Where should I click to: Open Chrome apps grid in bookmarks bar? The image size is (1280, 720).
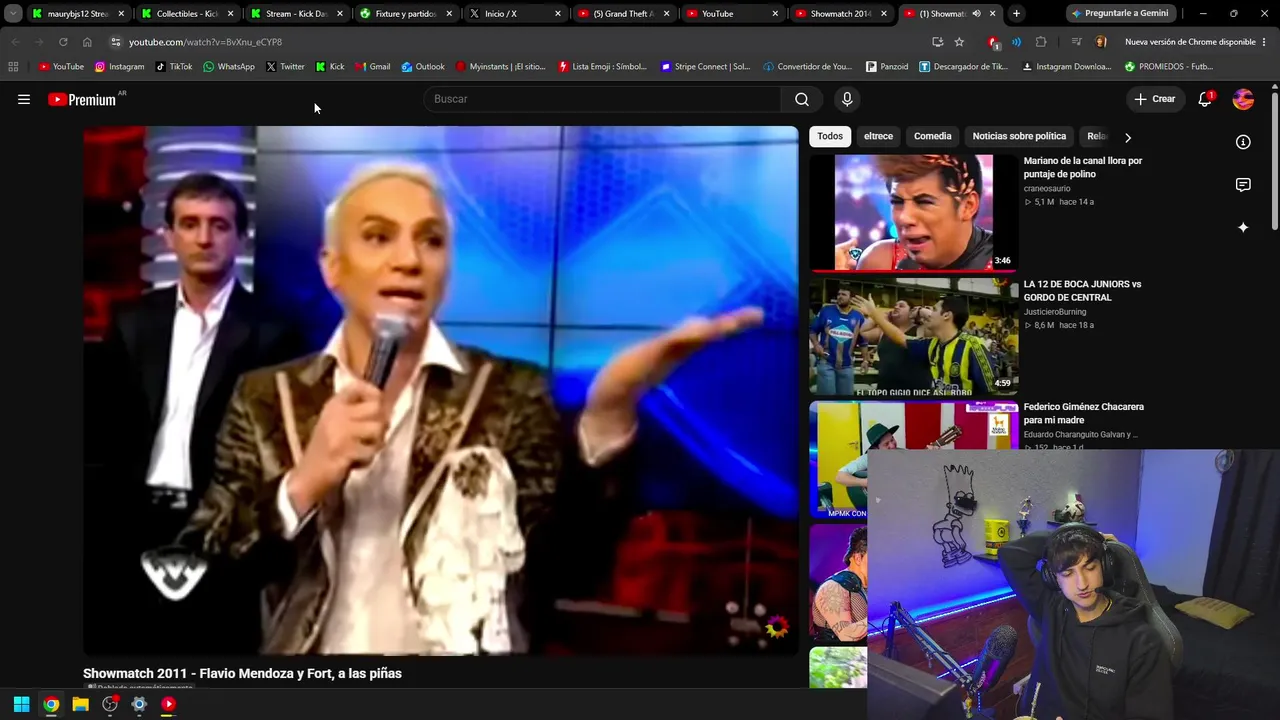pos(13,67)
